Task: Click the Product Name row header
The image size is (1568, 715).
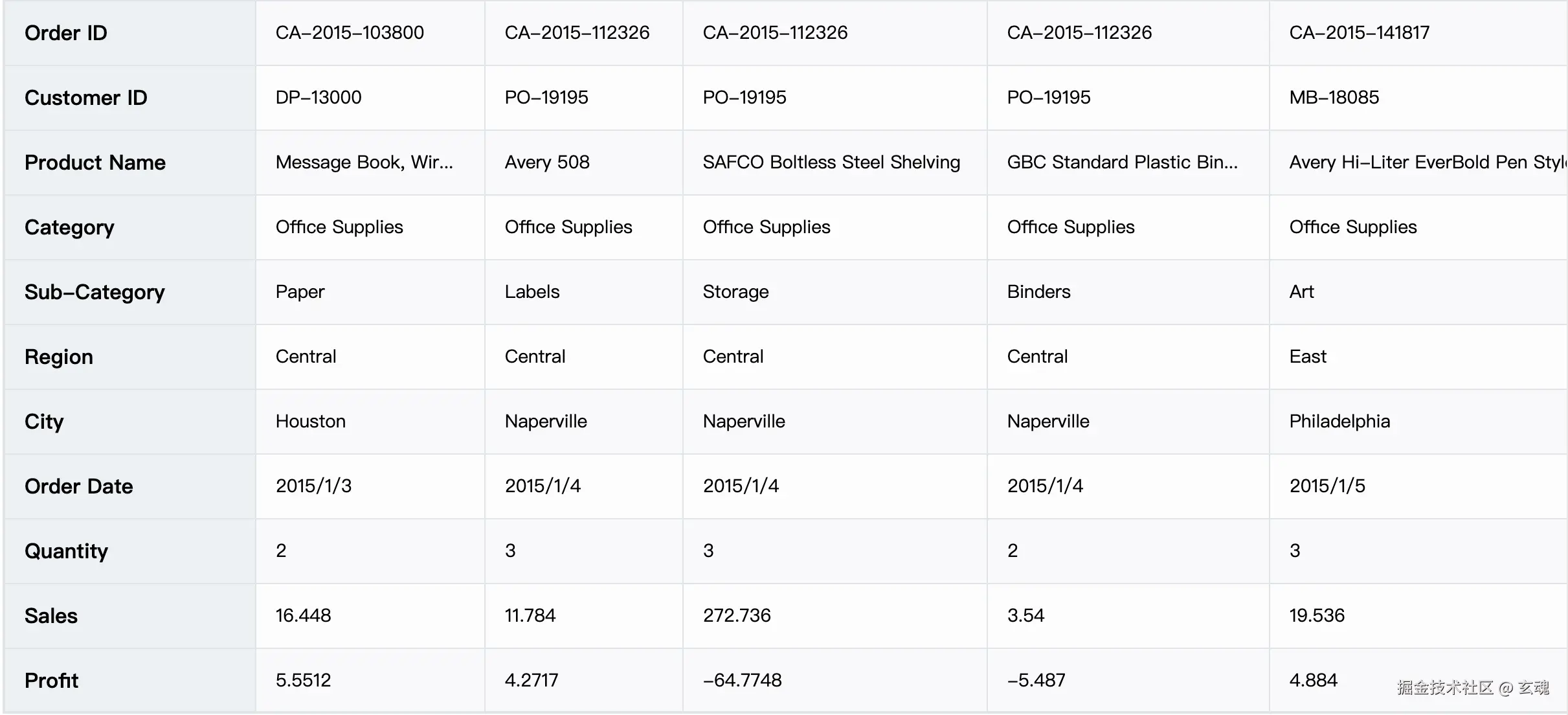Action: pyautogui.click(x=95, y=163)
